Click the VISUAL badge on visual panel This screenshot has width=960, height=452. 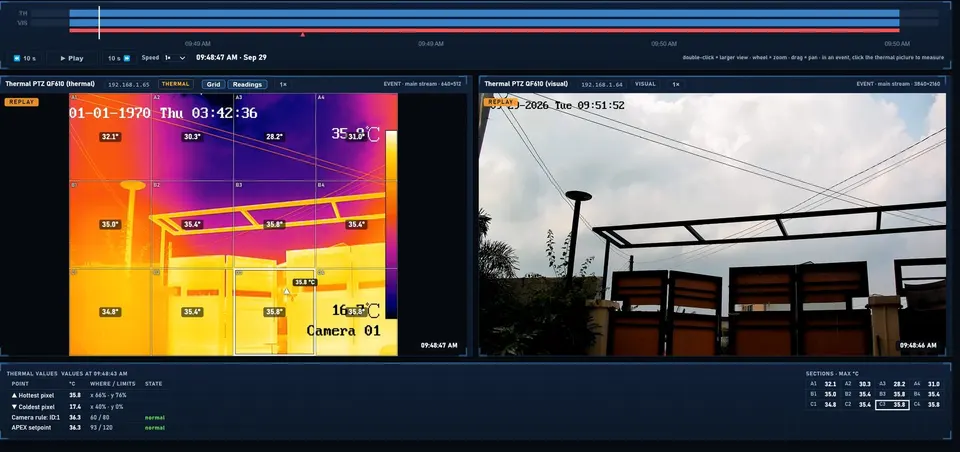(x=645, y=84)
